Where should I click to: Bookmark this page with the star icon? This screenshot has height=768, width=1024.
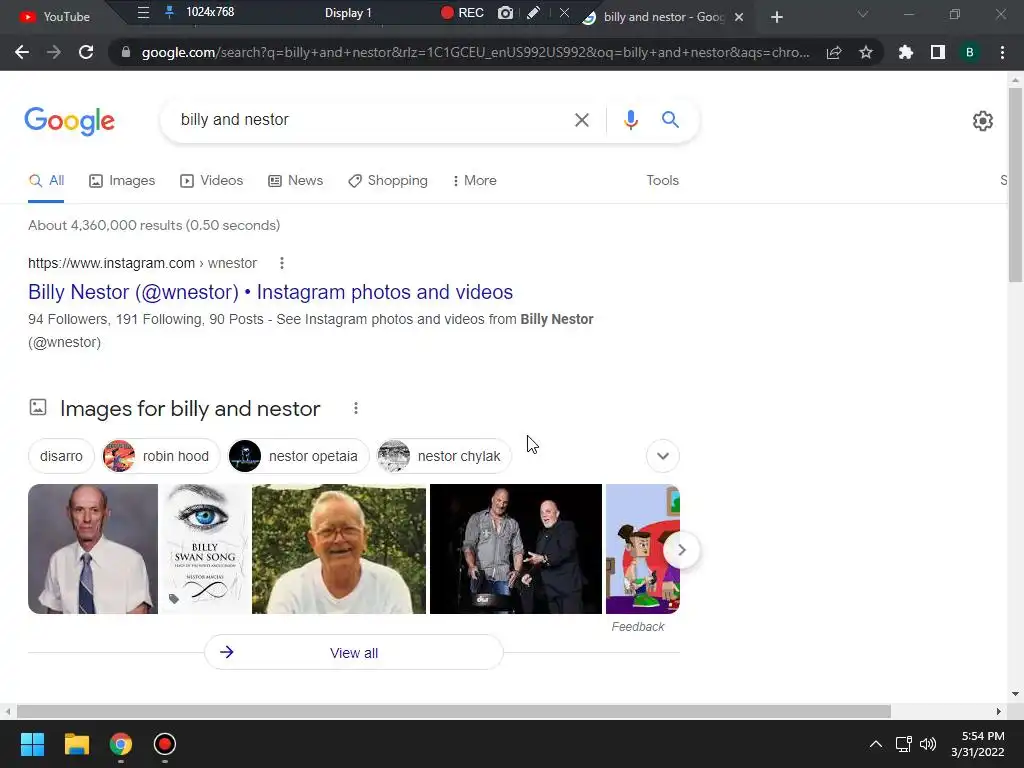click(866, 52)
